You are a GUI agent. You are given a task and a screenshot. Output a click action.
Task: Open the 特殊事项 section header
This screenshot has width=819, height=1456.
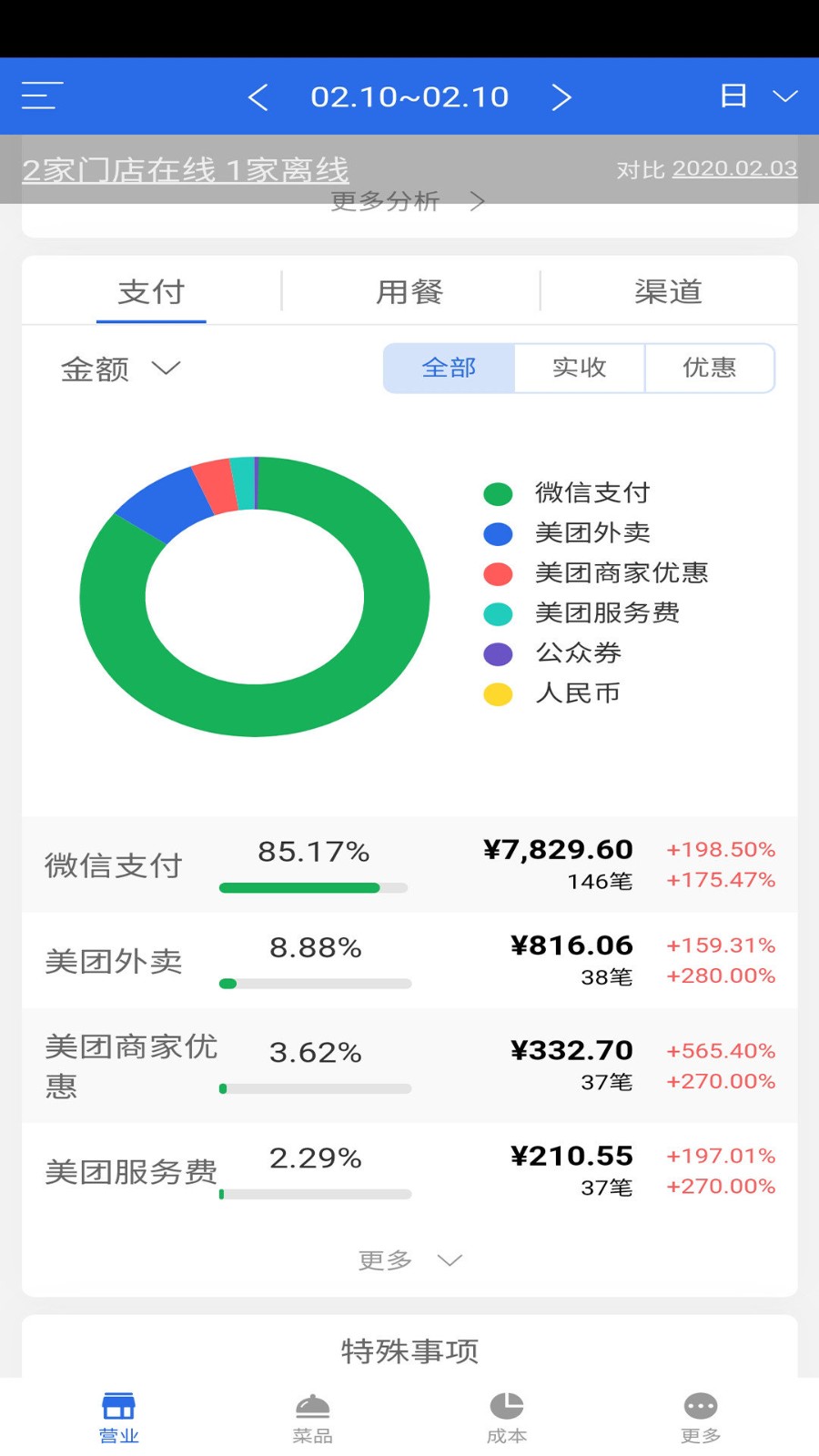point(409,1351)
